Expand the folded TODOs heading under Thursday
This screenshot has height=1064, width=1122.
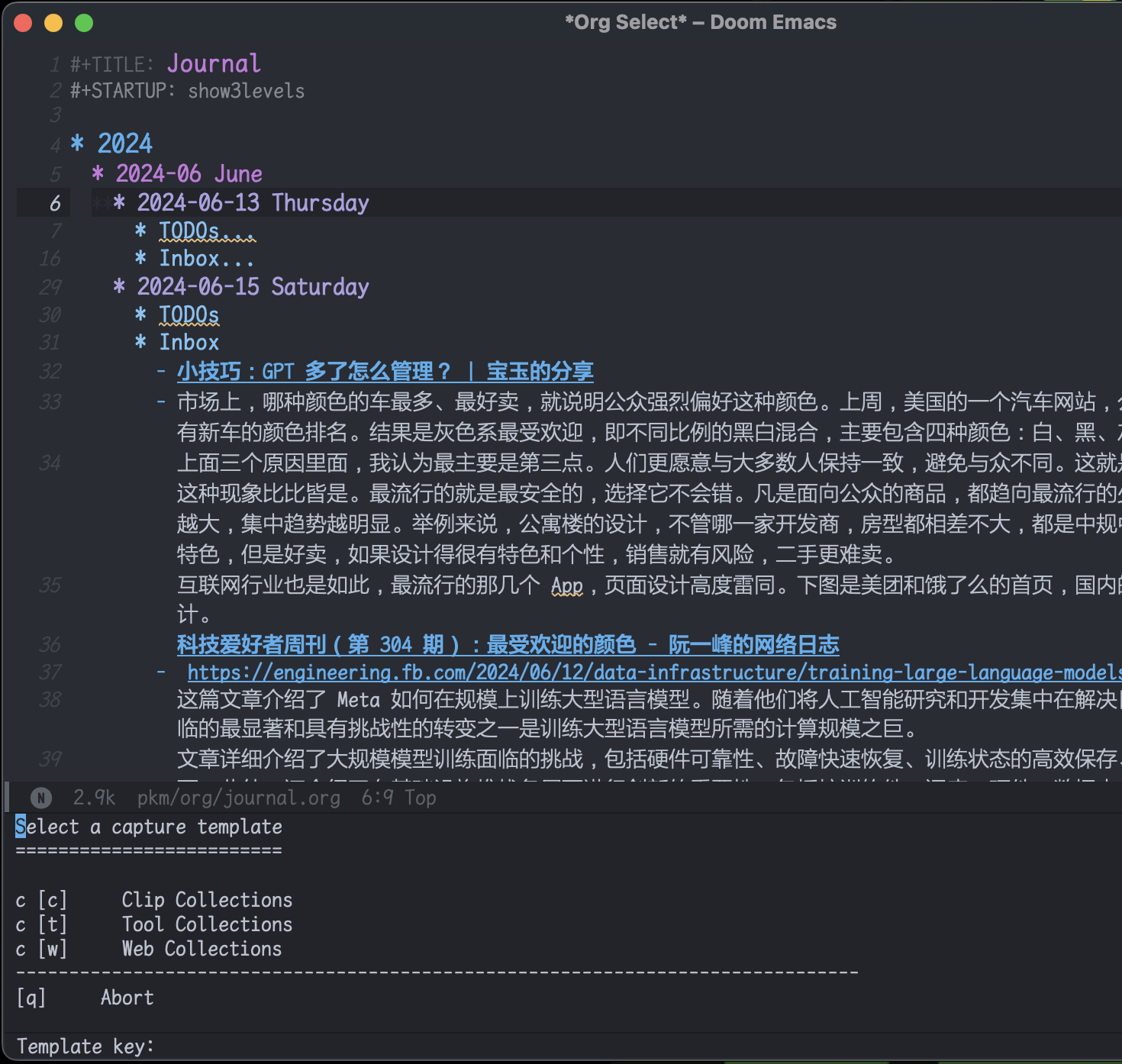(x=206, y=231)
